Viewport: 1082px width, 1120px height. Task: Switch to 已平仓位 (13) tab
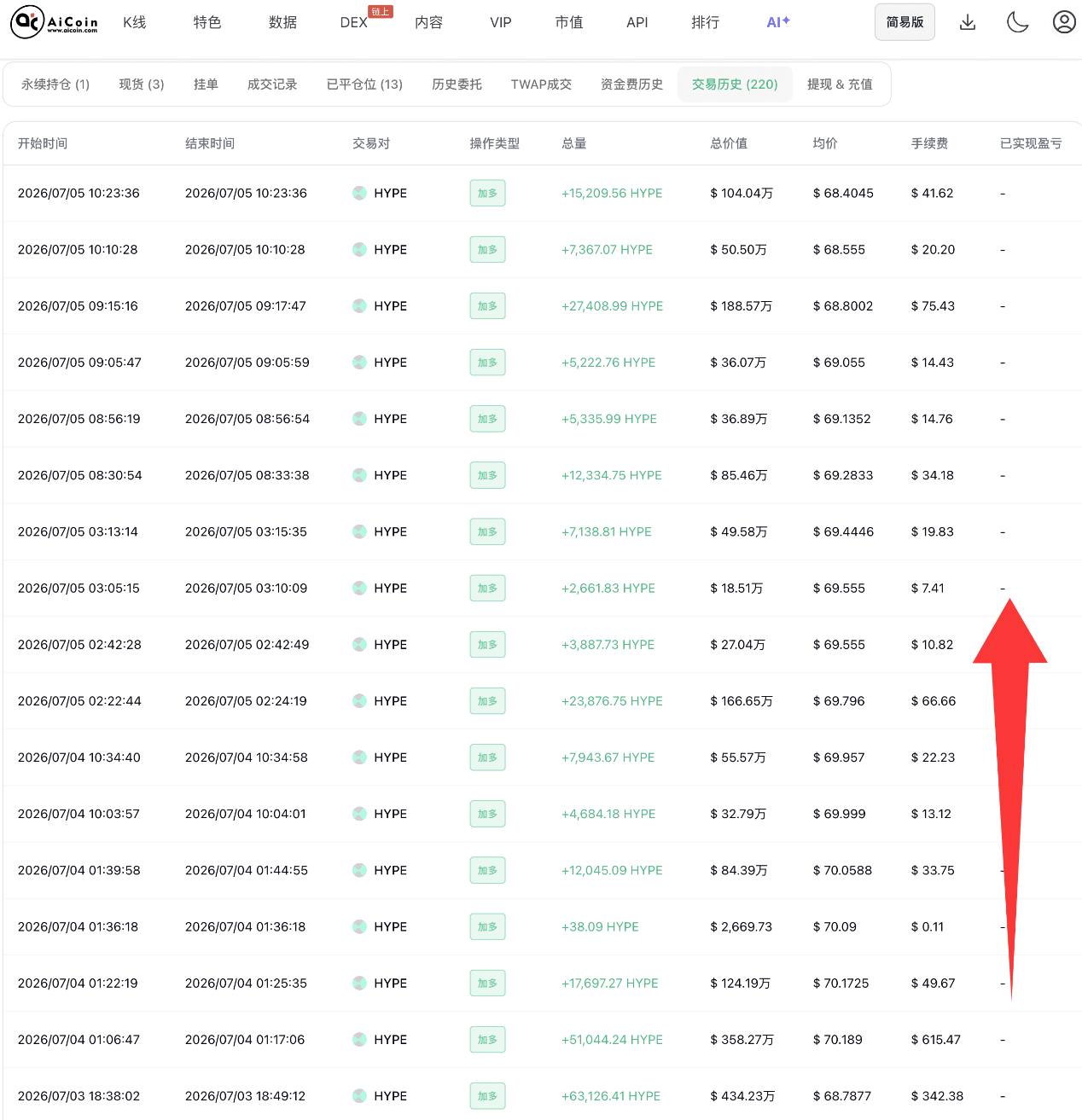364,84
